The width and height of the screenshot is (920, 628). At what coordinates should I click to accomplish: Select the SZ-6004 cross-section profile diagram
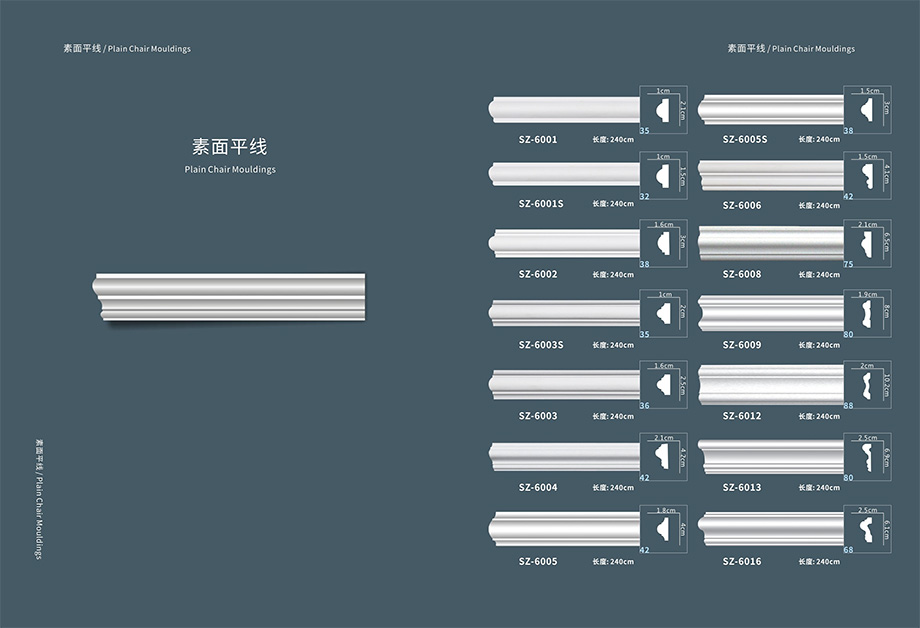click(x=664, y=457)
